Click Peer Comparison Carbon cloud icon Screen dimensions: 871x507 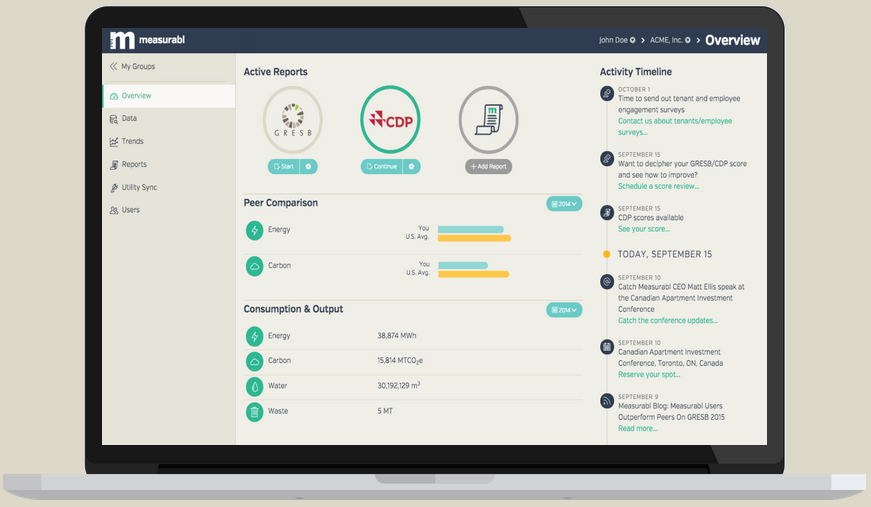(254, 266)
